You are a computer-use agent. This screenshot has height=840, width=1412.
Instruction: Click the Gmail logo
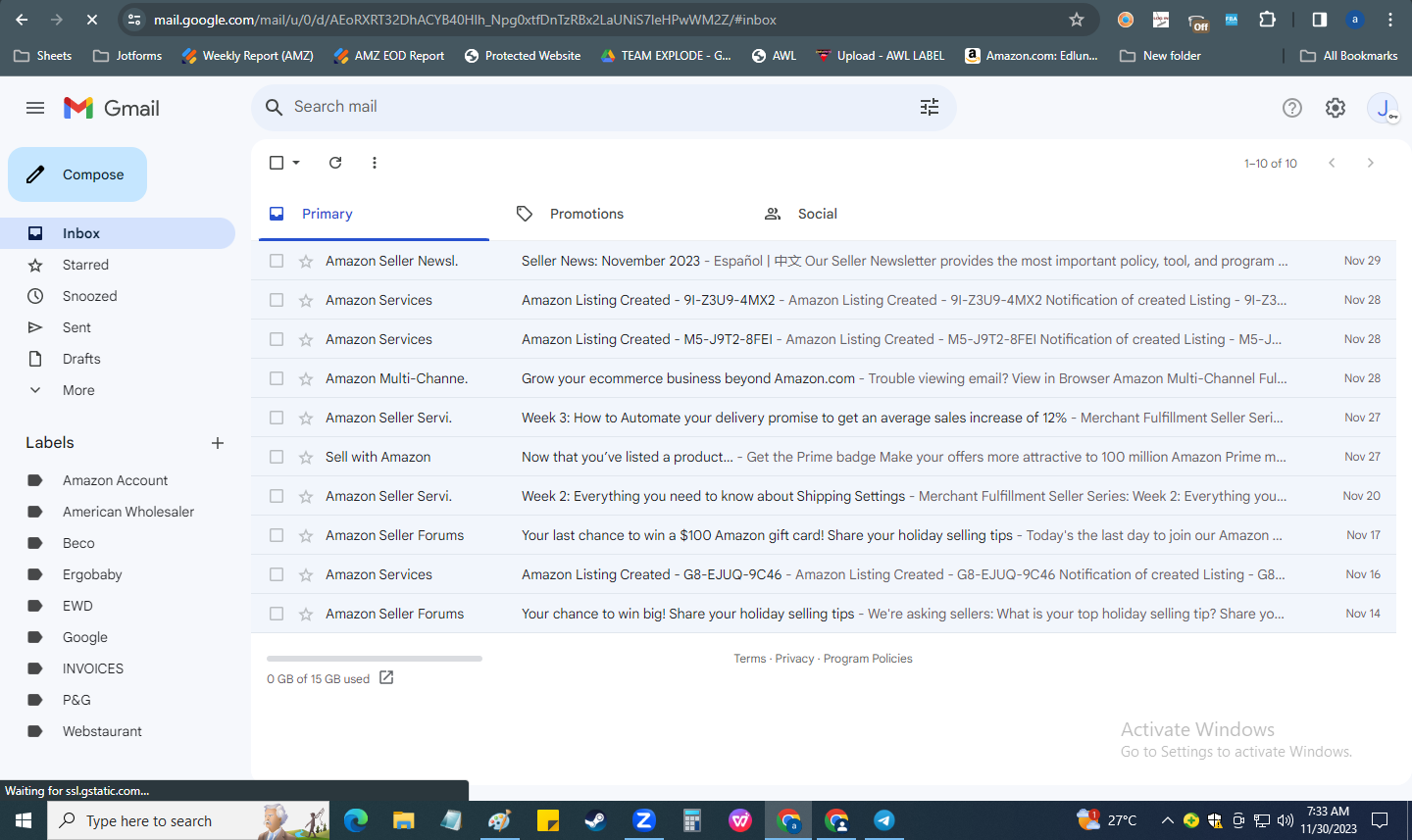point(112,108)
